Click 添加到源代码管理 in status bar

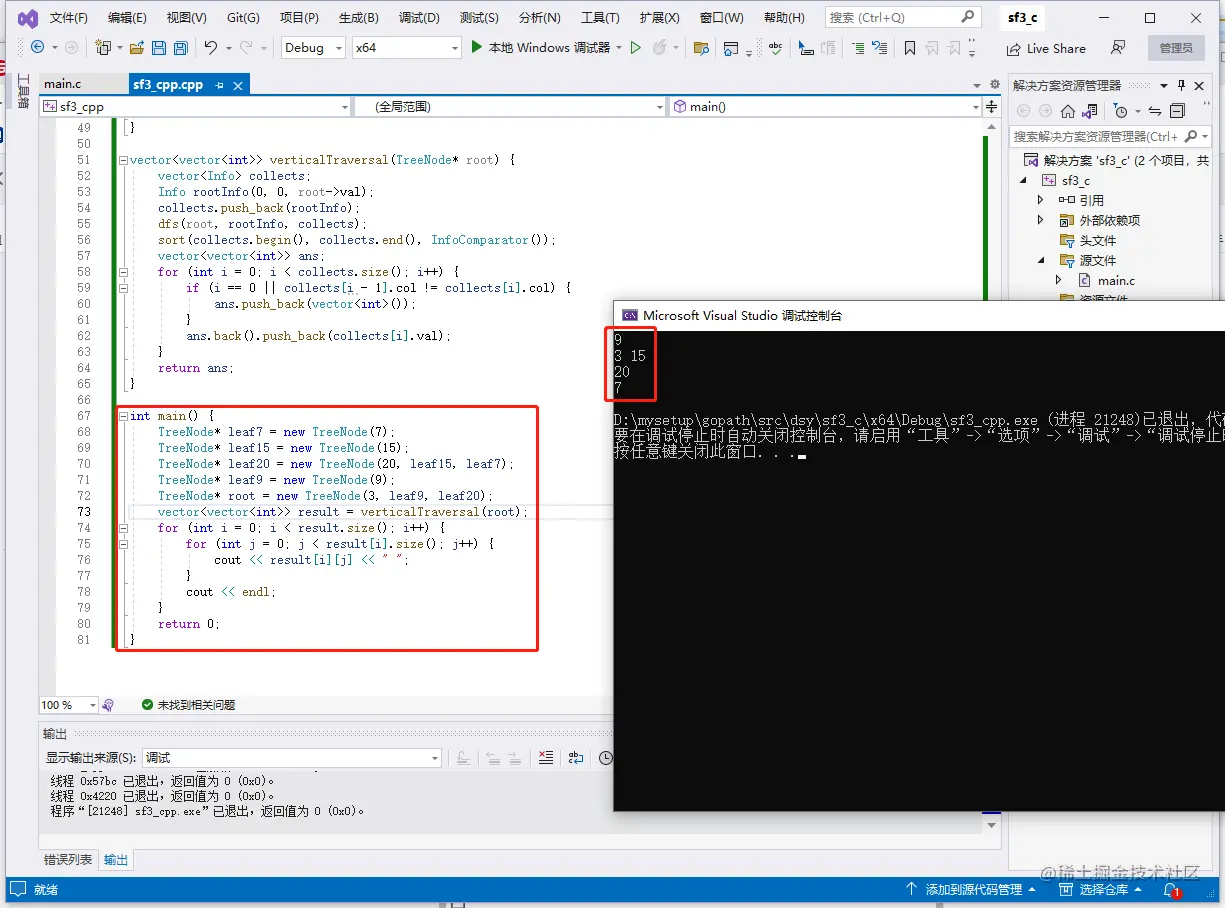coord(972,889)
